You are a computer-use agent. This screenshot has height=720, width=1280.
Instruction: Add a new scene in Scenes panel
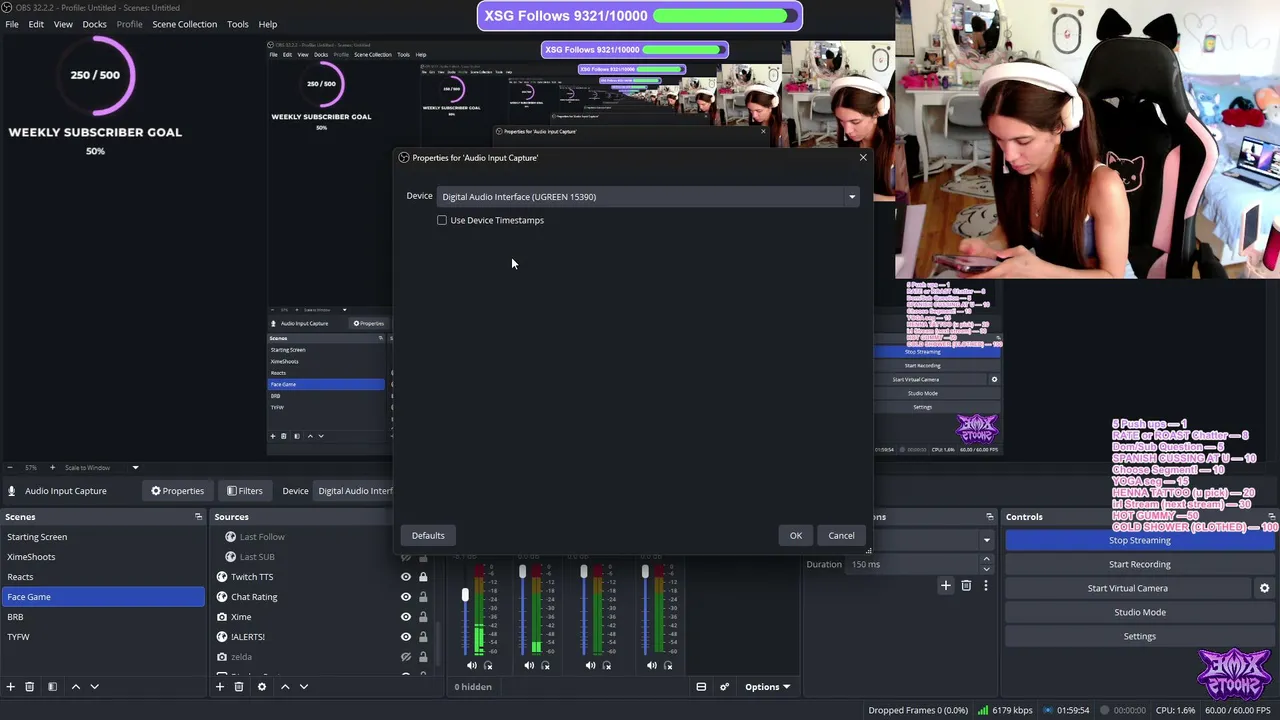click(11, 687)
